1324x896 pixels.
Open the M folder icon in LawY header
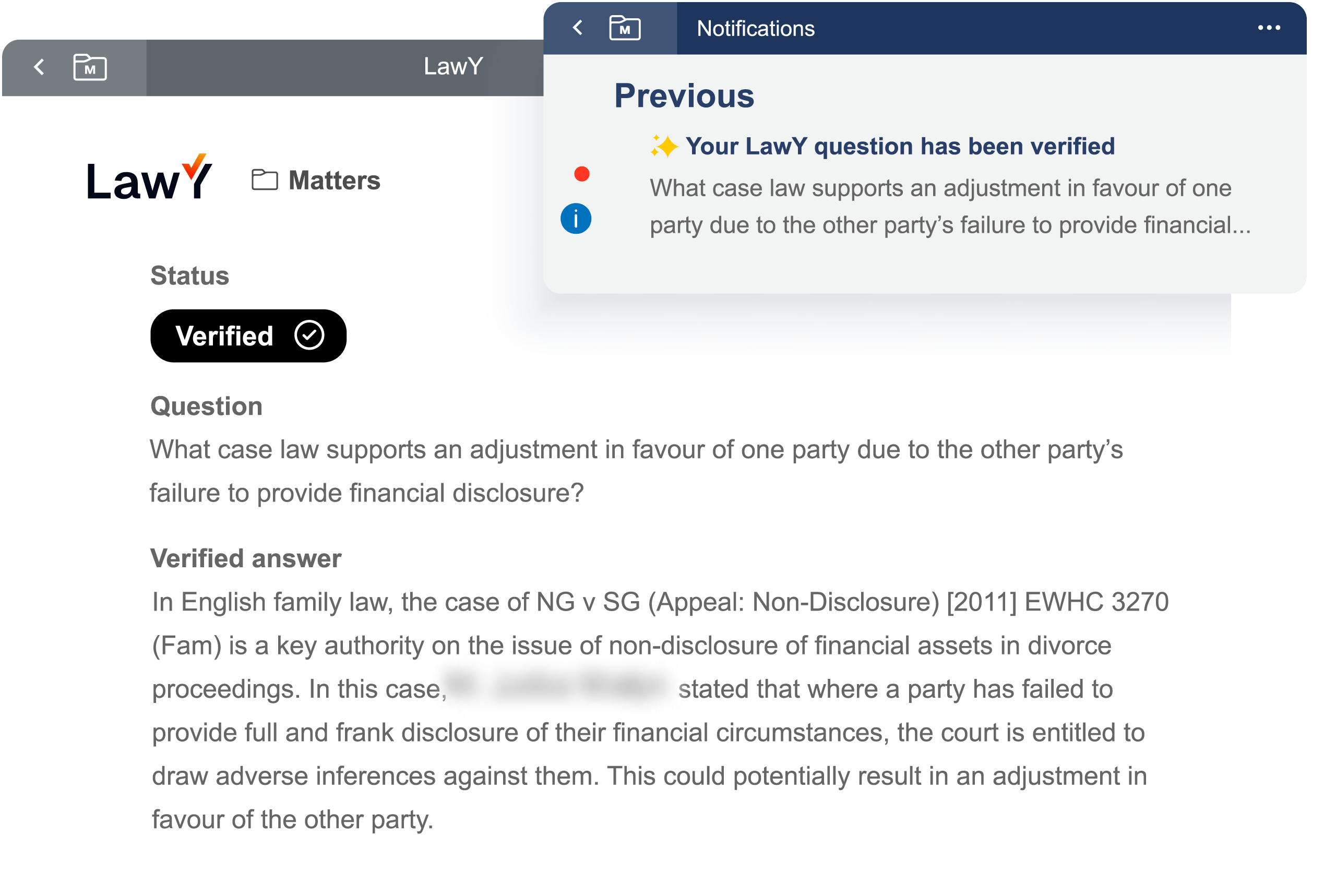[x=90, y=67]
